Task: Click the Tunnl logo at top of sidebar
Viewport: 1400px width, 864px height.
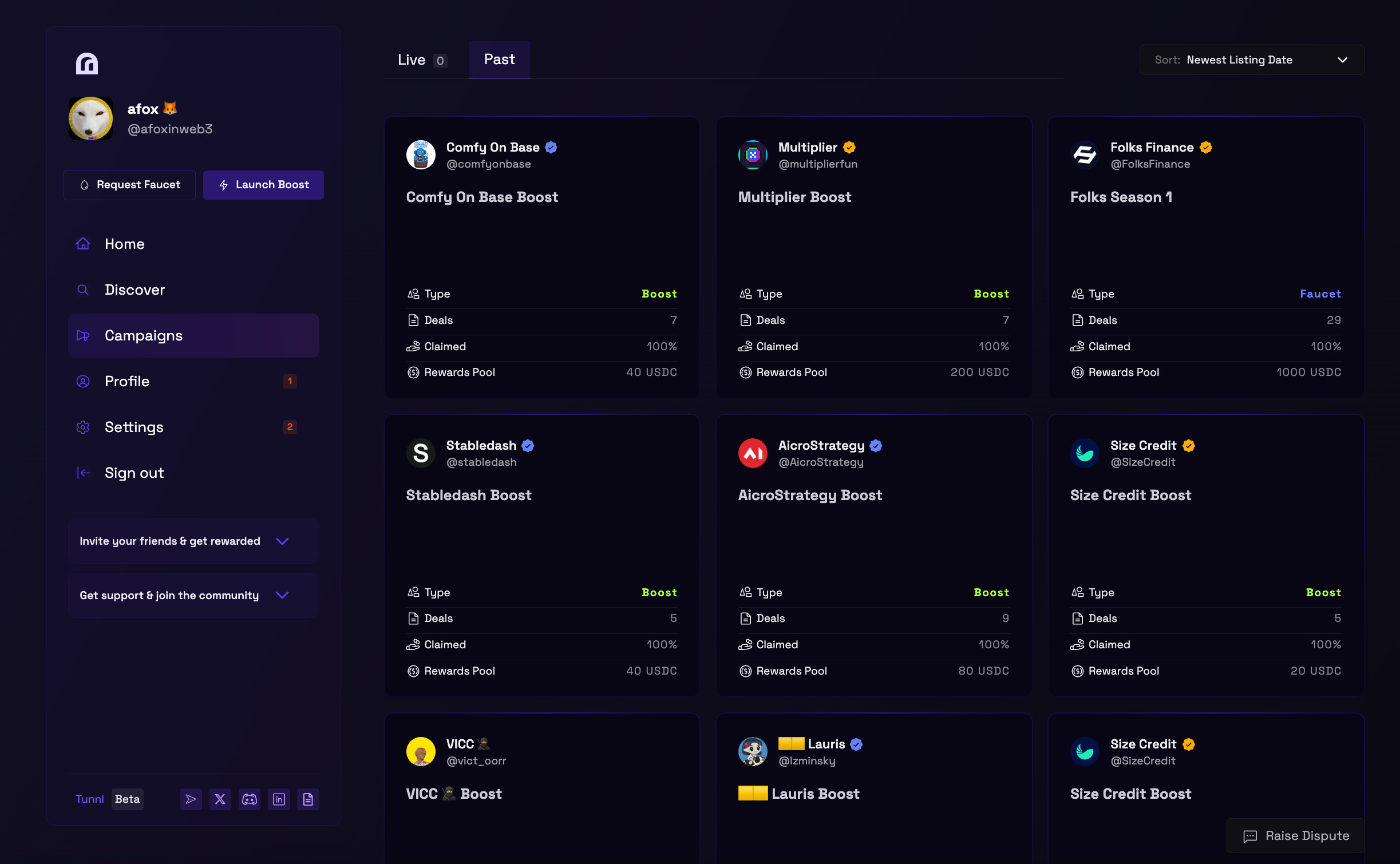Action: pos(87,64)
